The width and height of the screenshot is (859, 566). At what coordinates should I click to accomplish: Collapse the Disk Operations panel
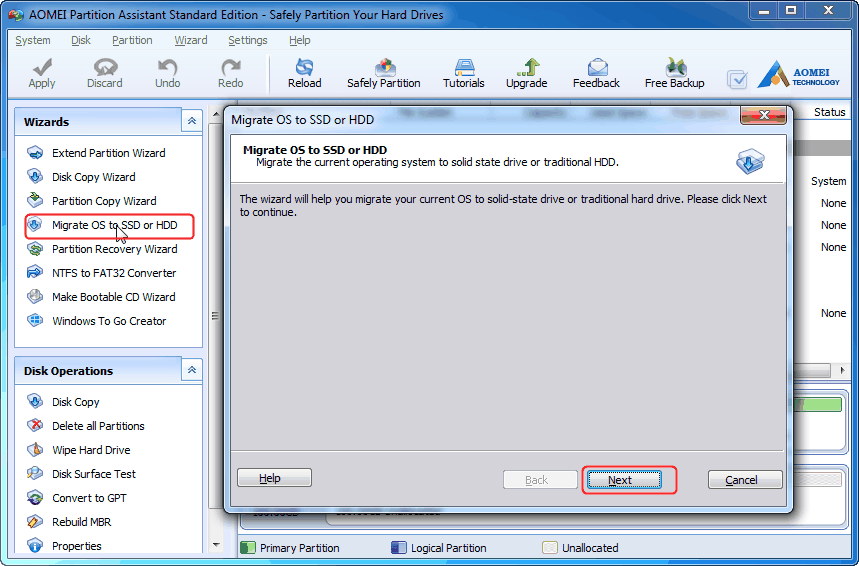(x=192, y=370)
